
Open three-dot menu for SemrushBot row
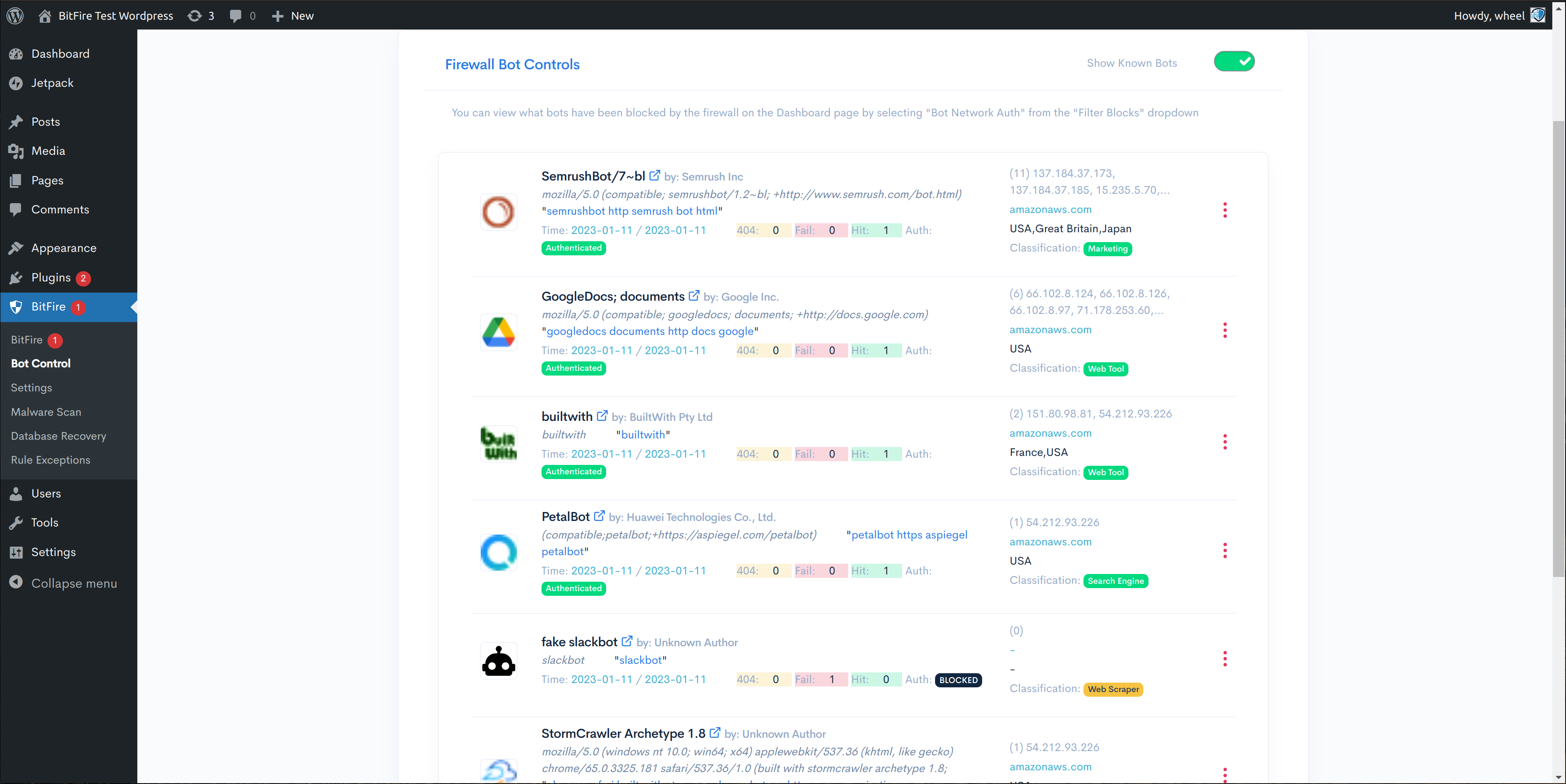pos(1225,210)
